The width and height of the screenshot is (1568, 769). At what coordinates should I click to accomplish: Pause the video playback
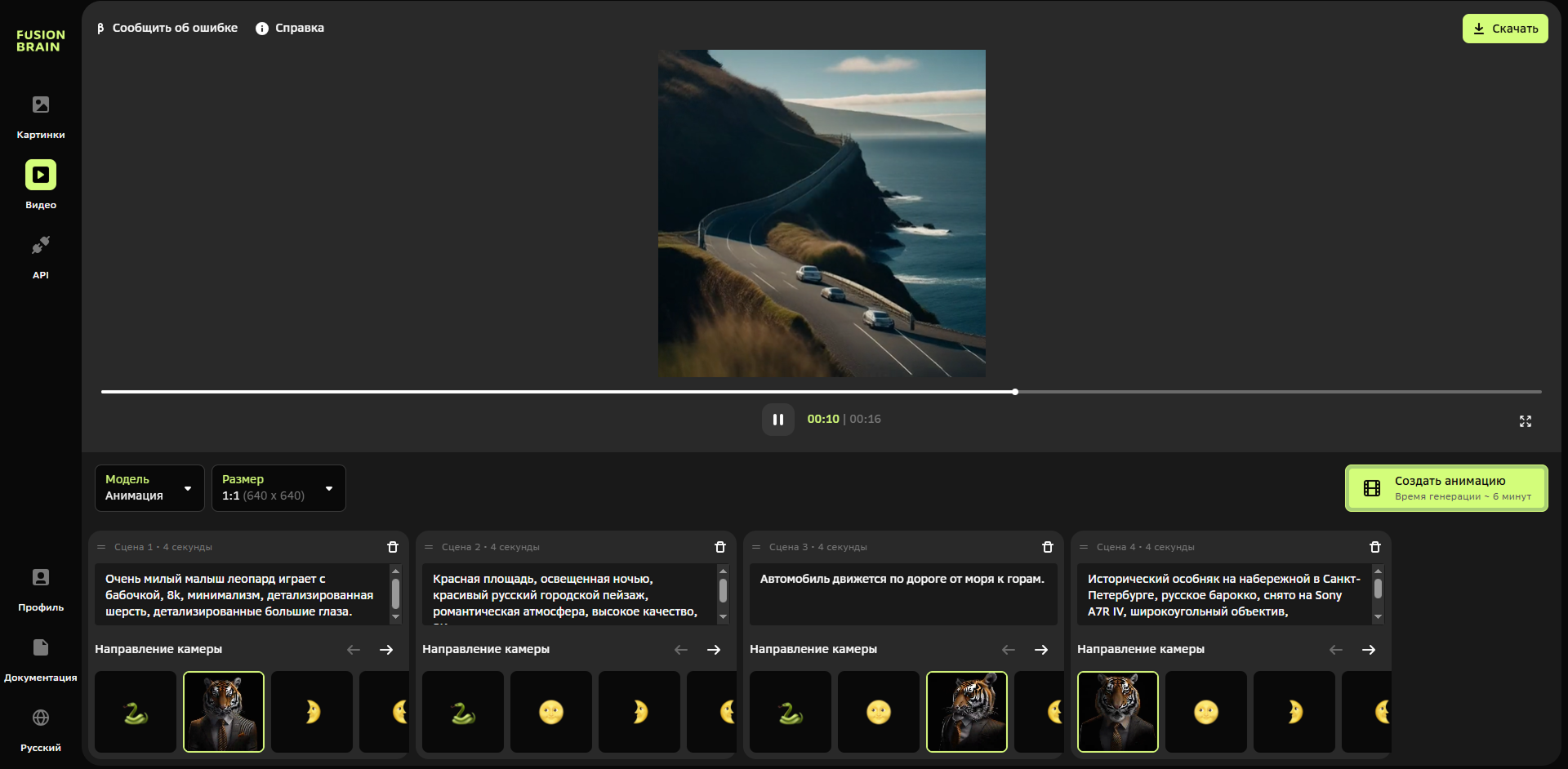coord(777,420)
